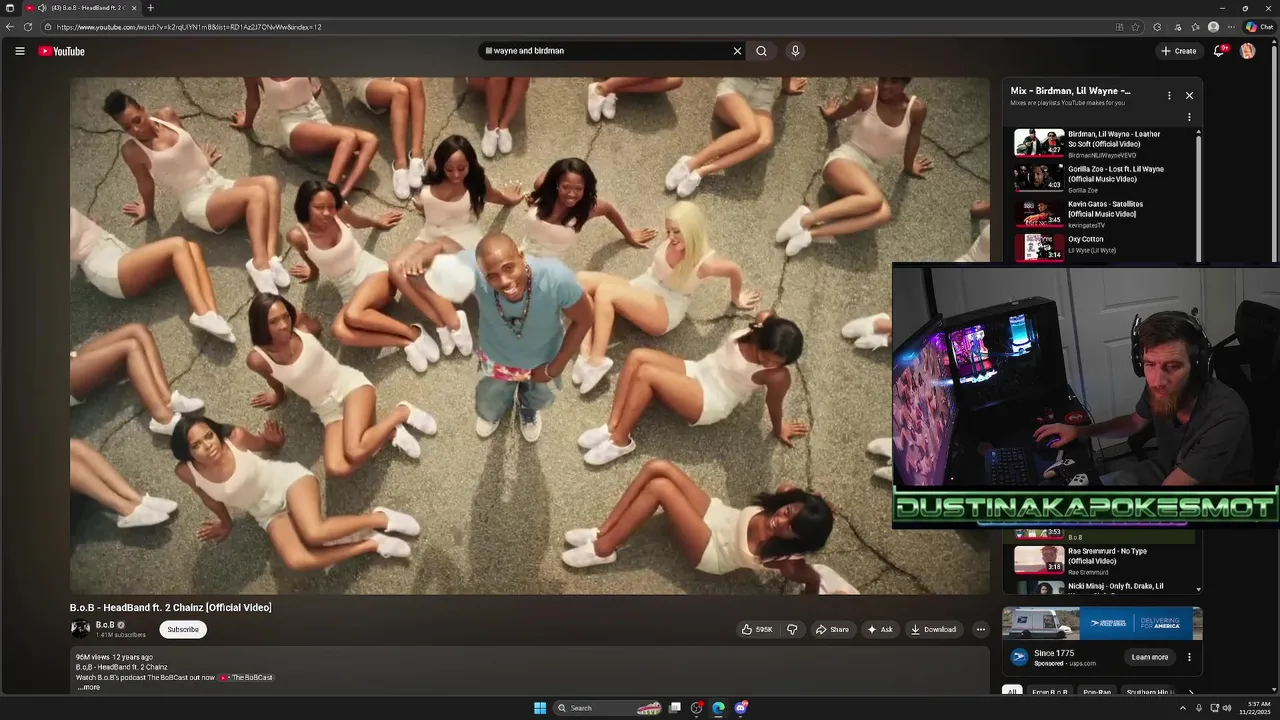The height and width of the screenshot is (720, 1280).
Task: Select the All filter chip
Action: coord(1012,692)
